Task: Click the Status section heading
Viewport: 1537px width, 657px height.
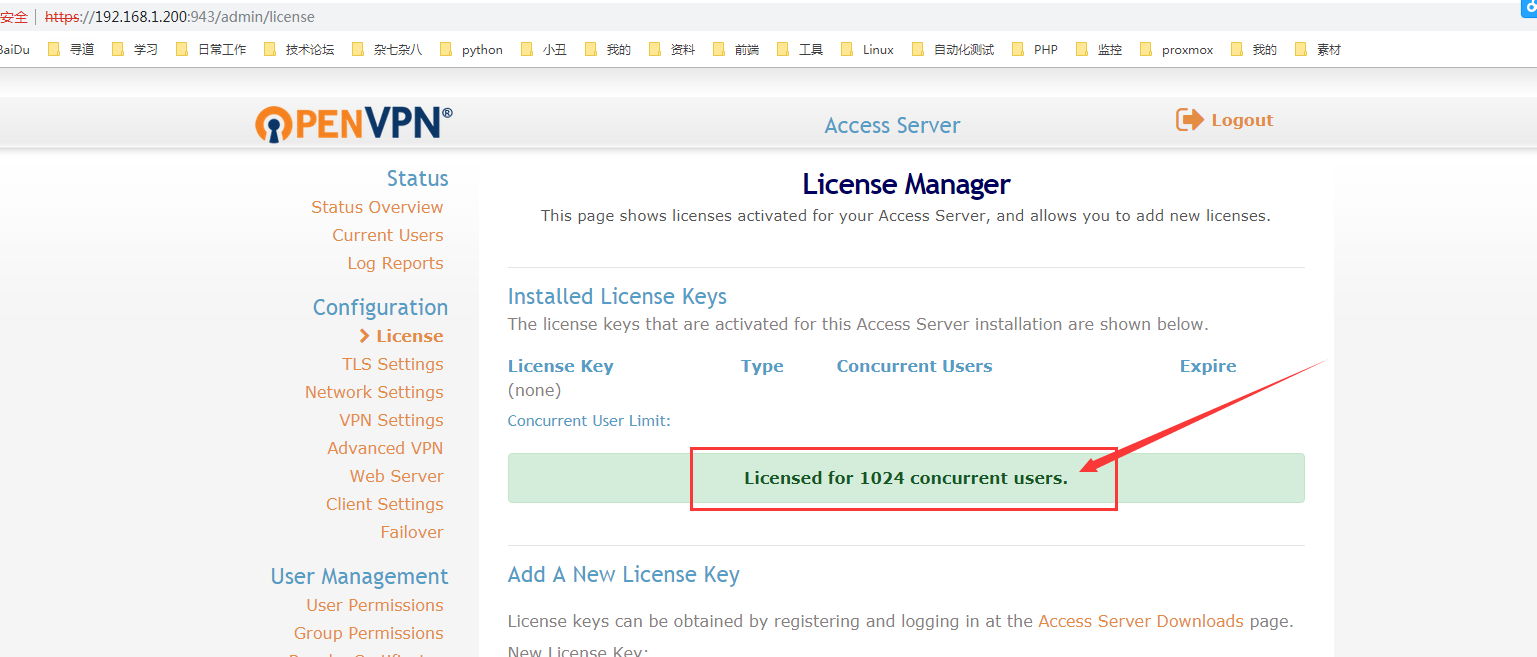Action: point(418,178)
